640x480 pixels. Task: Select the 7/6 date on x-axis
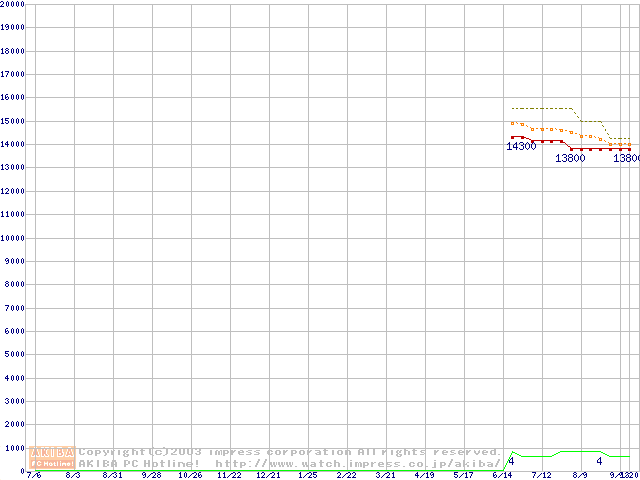point(33,475)
